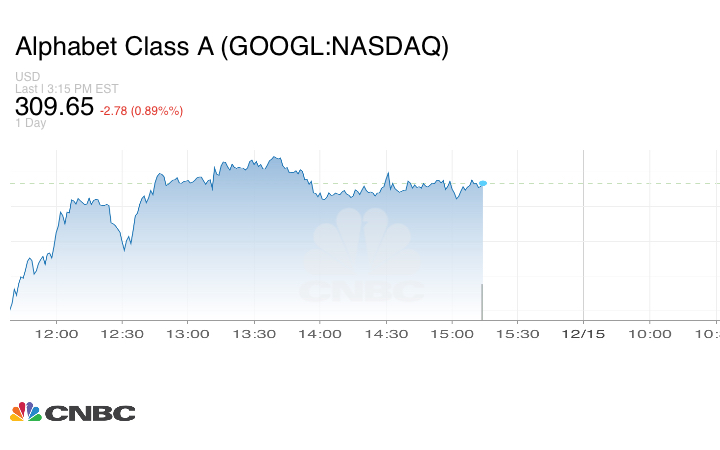The height and width of the screenshot is (450, 720).
Task: Click the 15:00 time axis label
Action: click(x=452, y=334)
